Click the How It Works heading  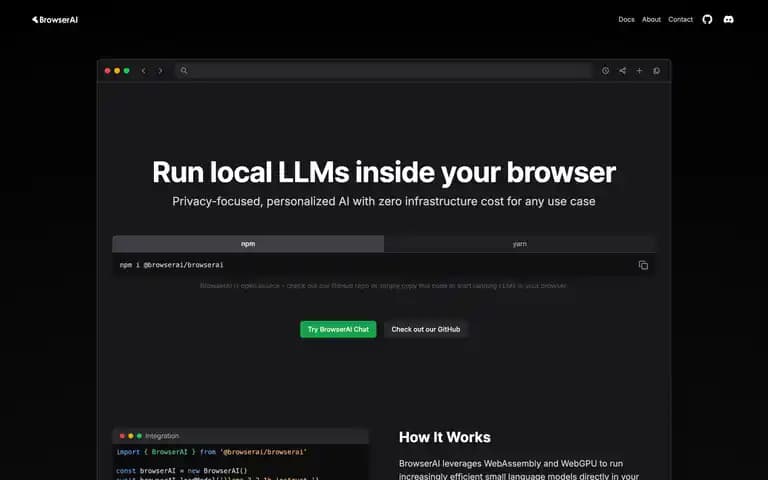point(445,437)
